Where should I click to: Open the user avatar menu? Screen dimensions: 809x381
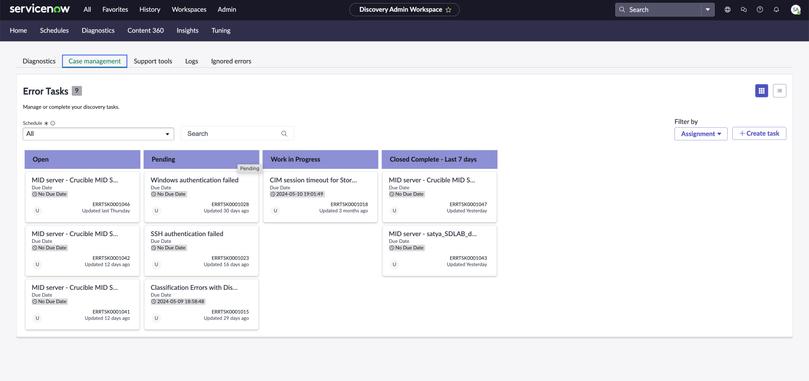click(795, 9)
